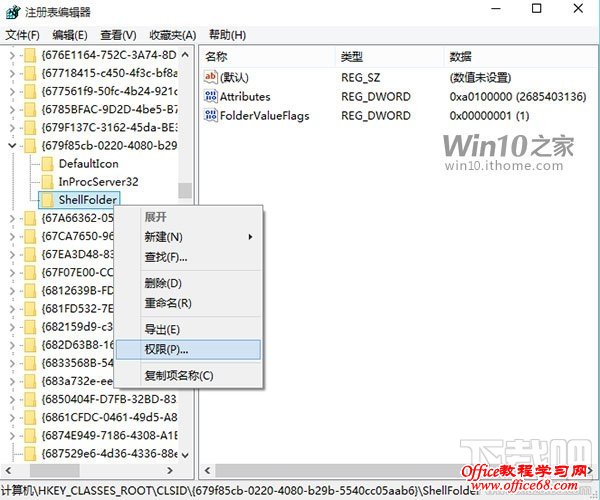Minimize the Registry Editor window
This screenshot has width=600, height=500.
(496, 8)
